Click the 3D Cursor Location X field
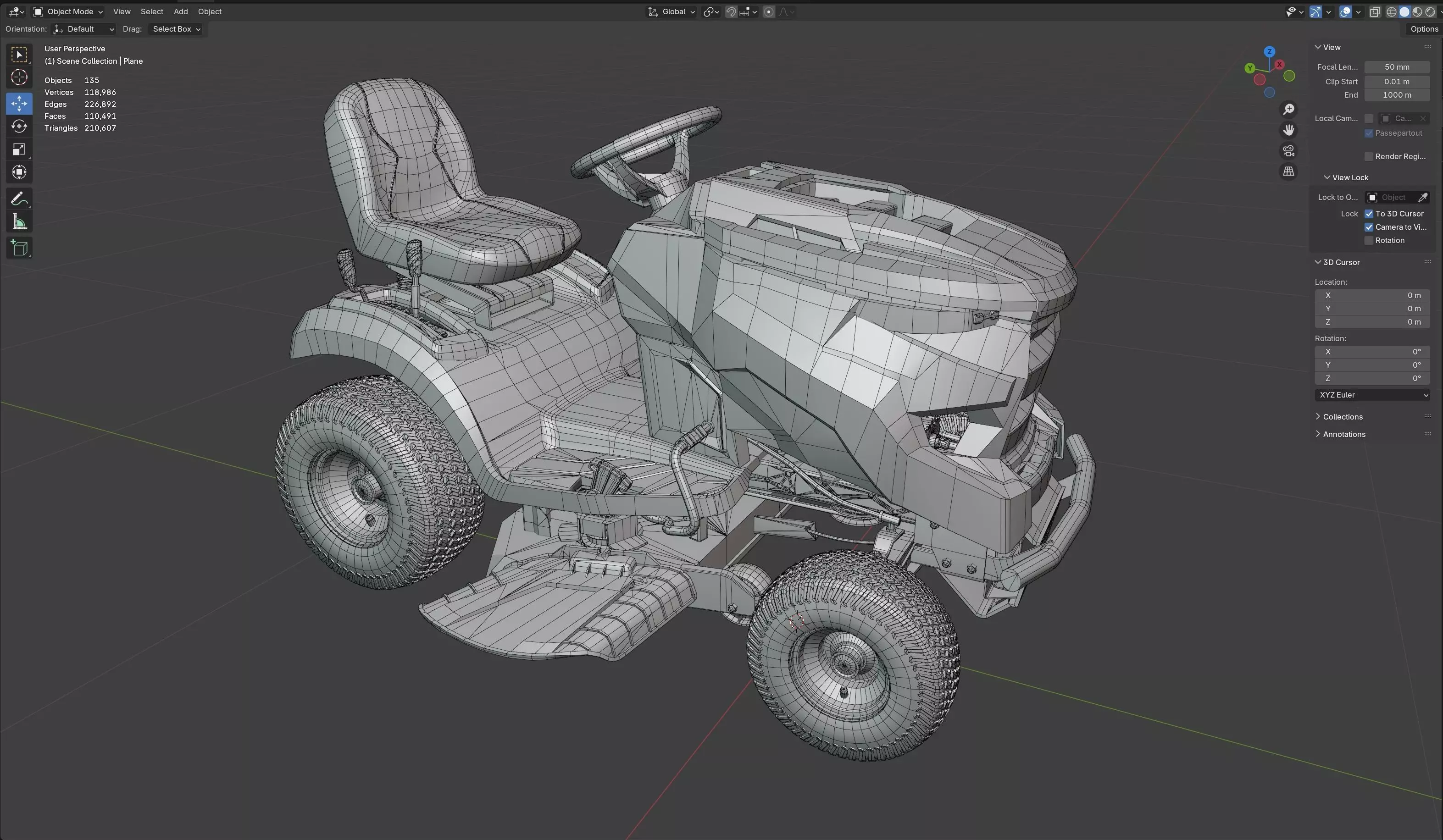Viewport: 1443px width, 840px height. point(1372,295)
